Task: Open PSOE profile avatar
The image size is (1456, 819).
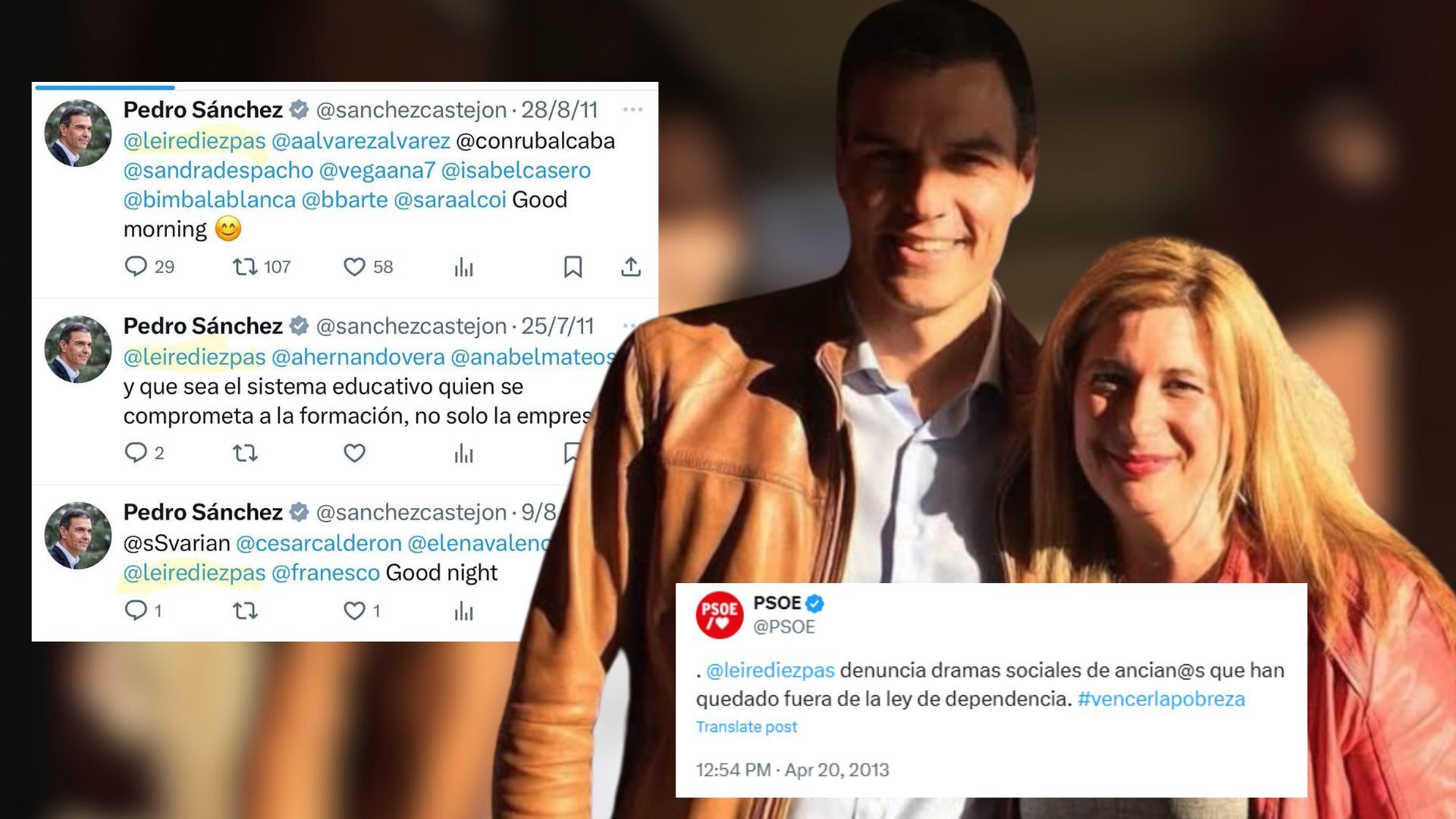Action: click(x=719, y=615)
